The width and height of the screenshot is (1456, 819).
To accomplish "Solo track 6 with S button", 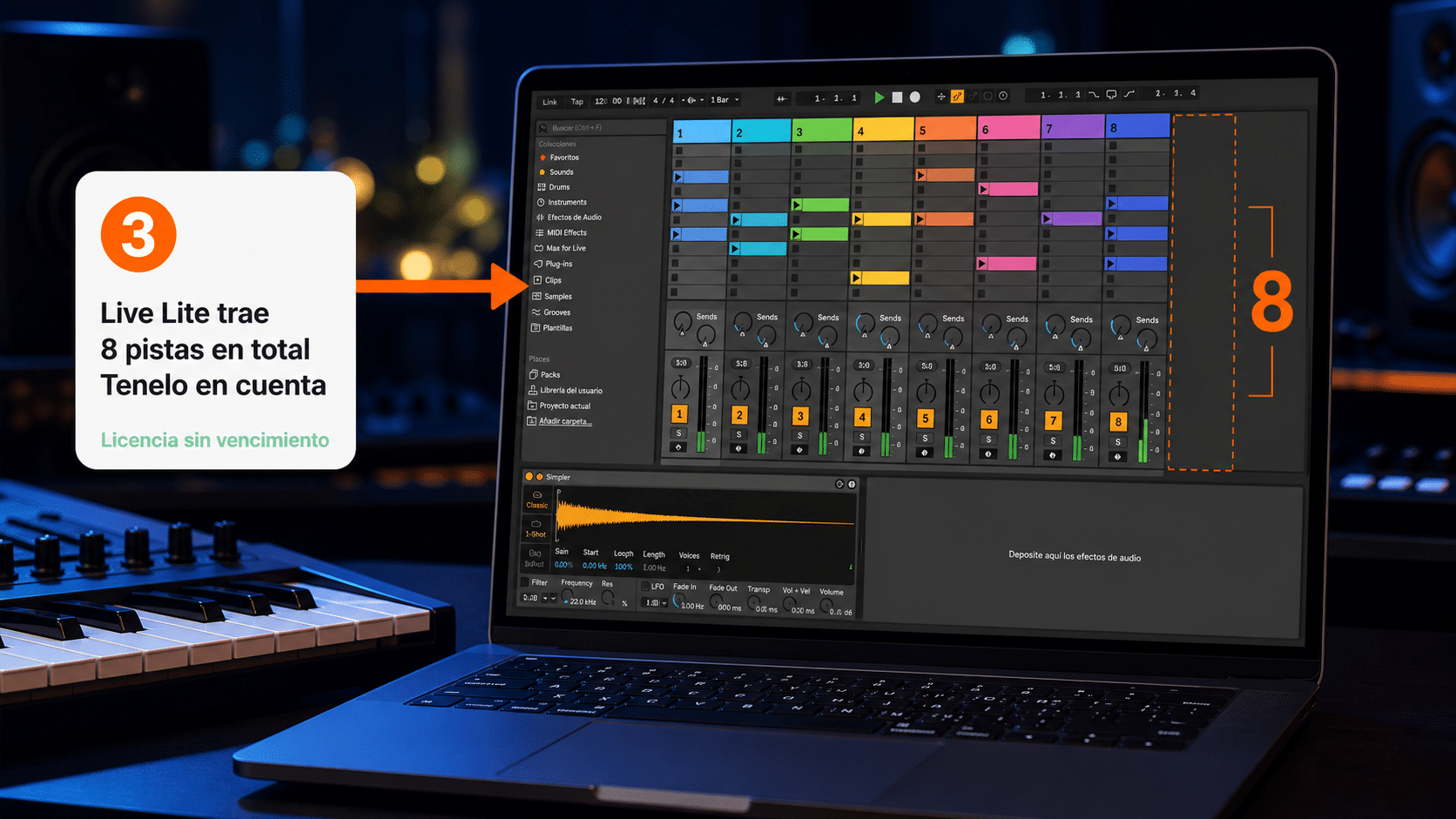I will click(988, 440).
